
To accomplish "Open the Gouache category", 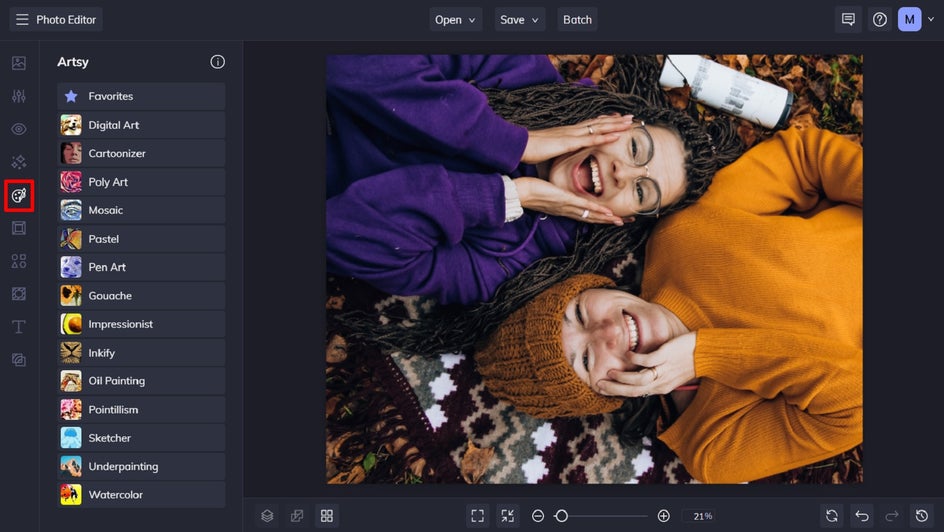I will (141, 295).
